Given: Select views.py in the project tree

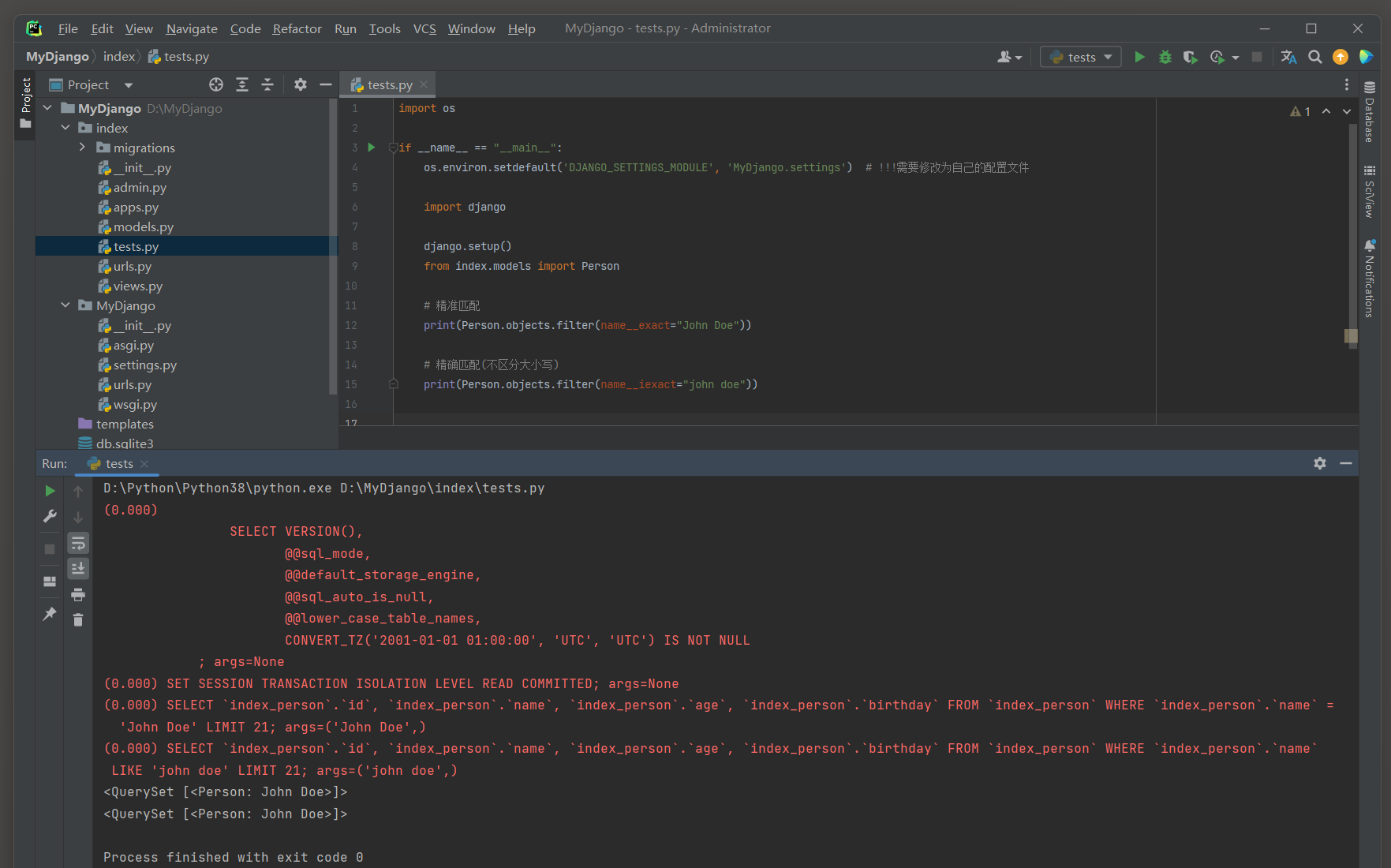Looking at the screenshot, I should 137,286.
